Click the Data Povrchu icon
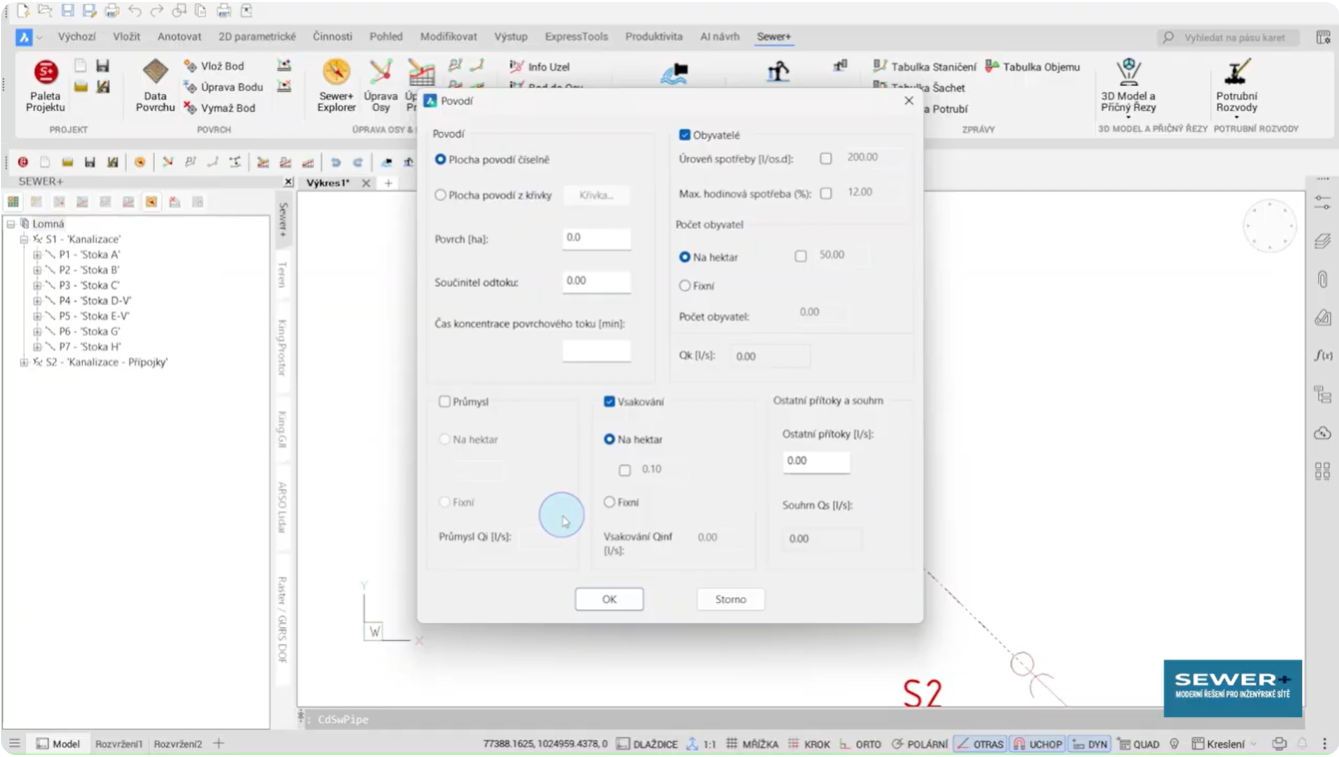The height and width of the screenshot is (757, 1339). [x=155, y=73]
